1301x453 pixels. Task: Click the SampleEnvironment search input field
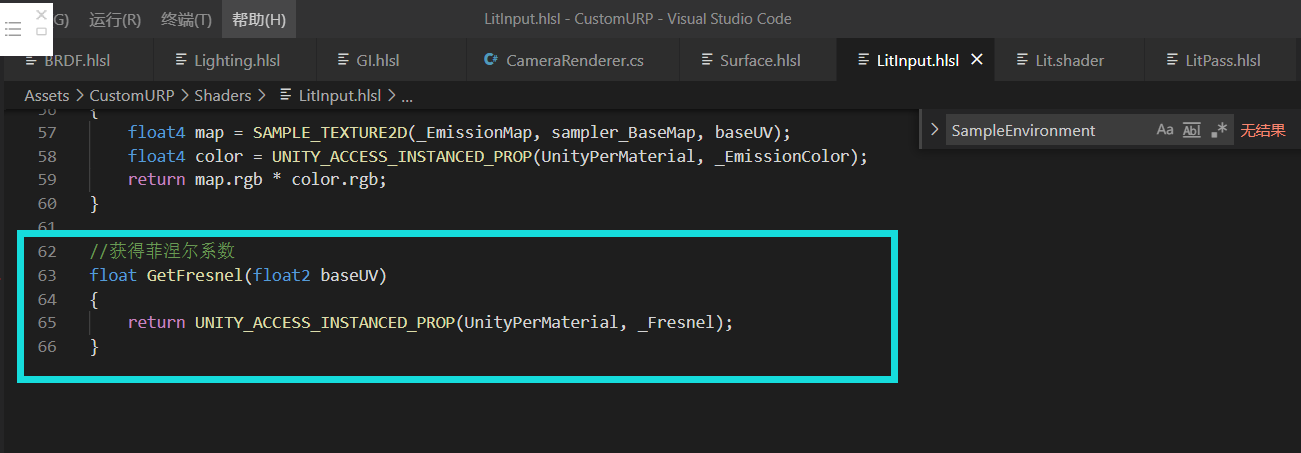[x=1045, y=130]
